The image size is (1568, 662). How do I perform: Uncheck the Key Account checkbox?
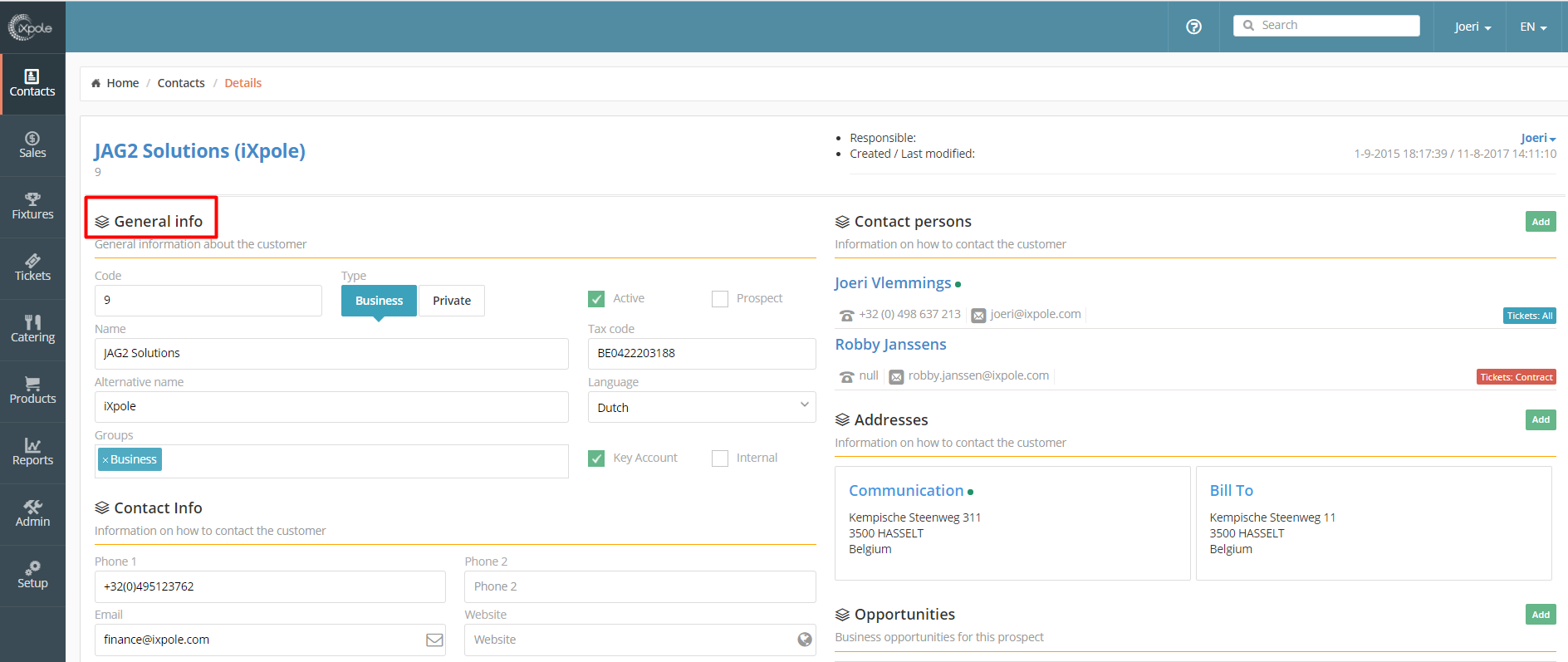[x=596, y=458]
